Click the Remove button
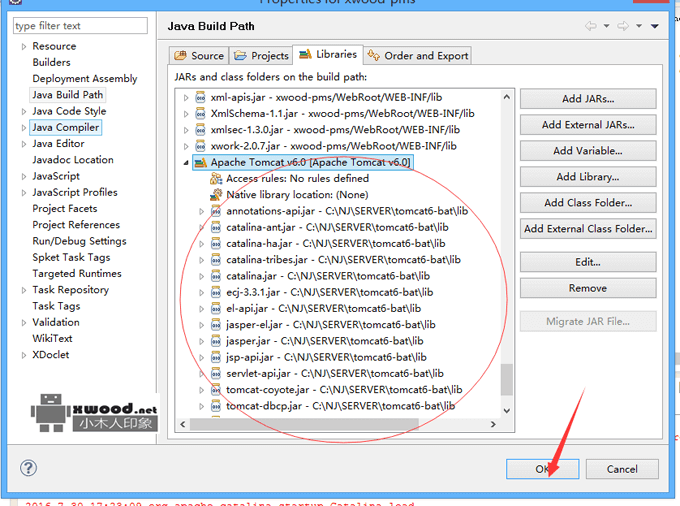 (588, 288)
